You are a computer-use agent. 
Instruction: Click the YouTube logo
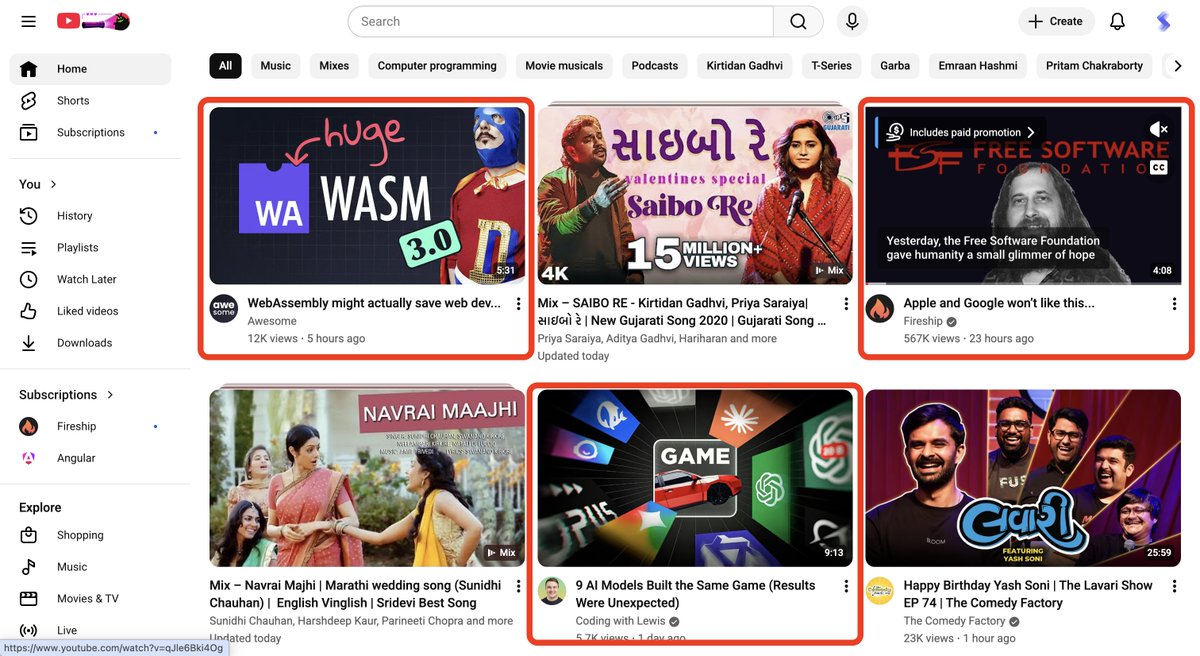point(93,21)
